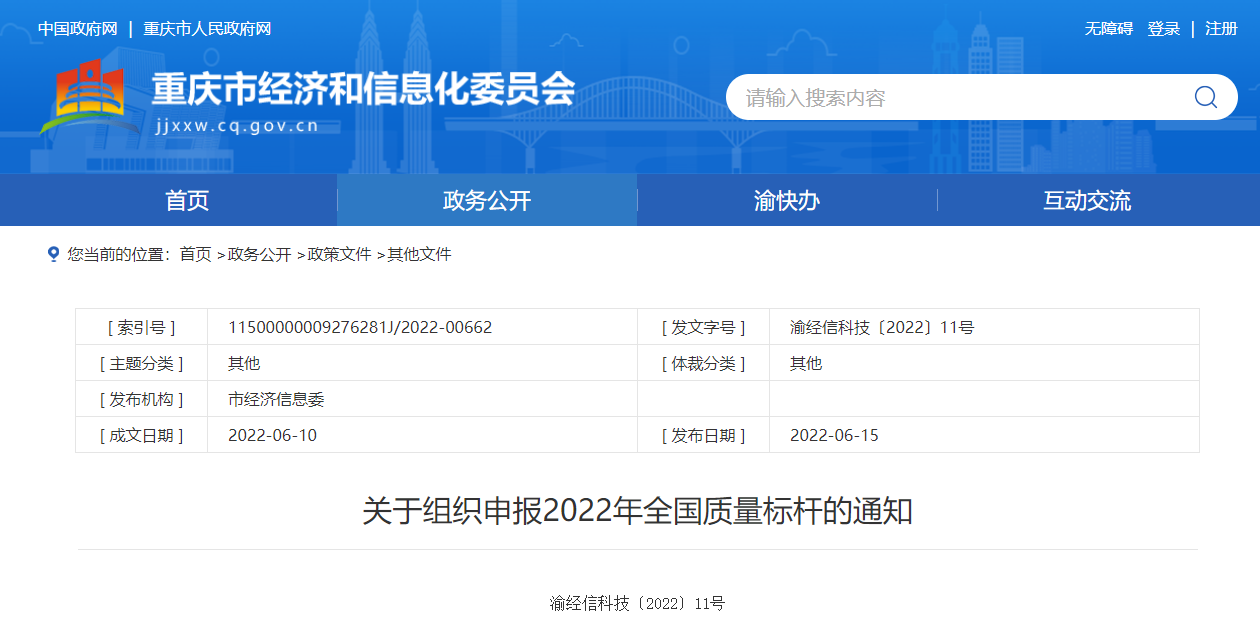
Task: Click the 注册 register link
Action: coord(1221,28)
